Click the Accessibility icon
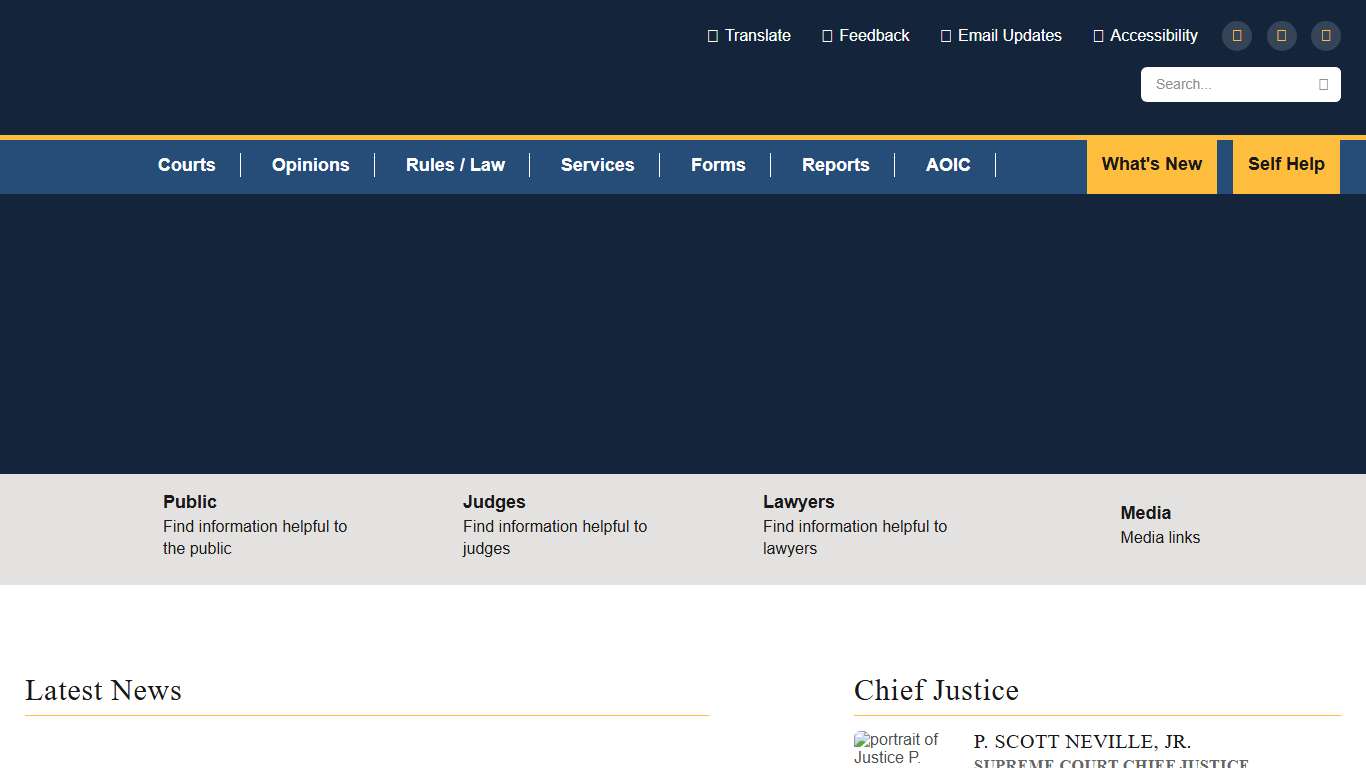 (x=1098, y=35)
